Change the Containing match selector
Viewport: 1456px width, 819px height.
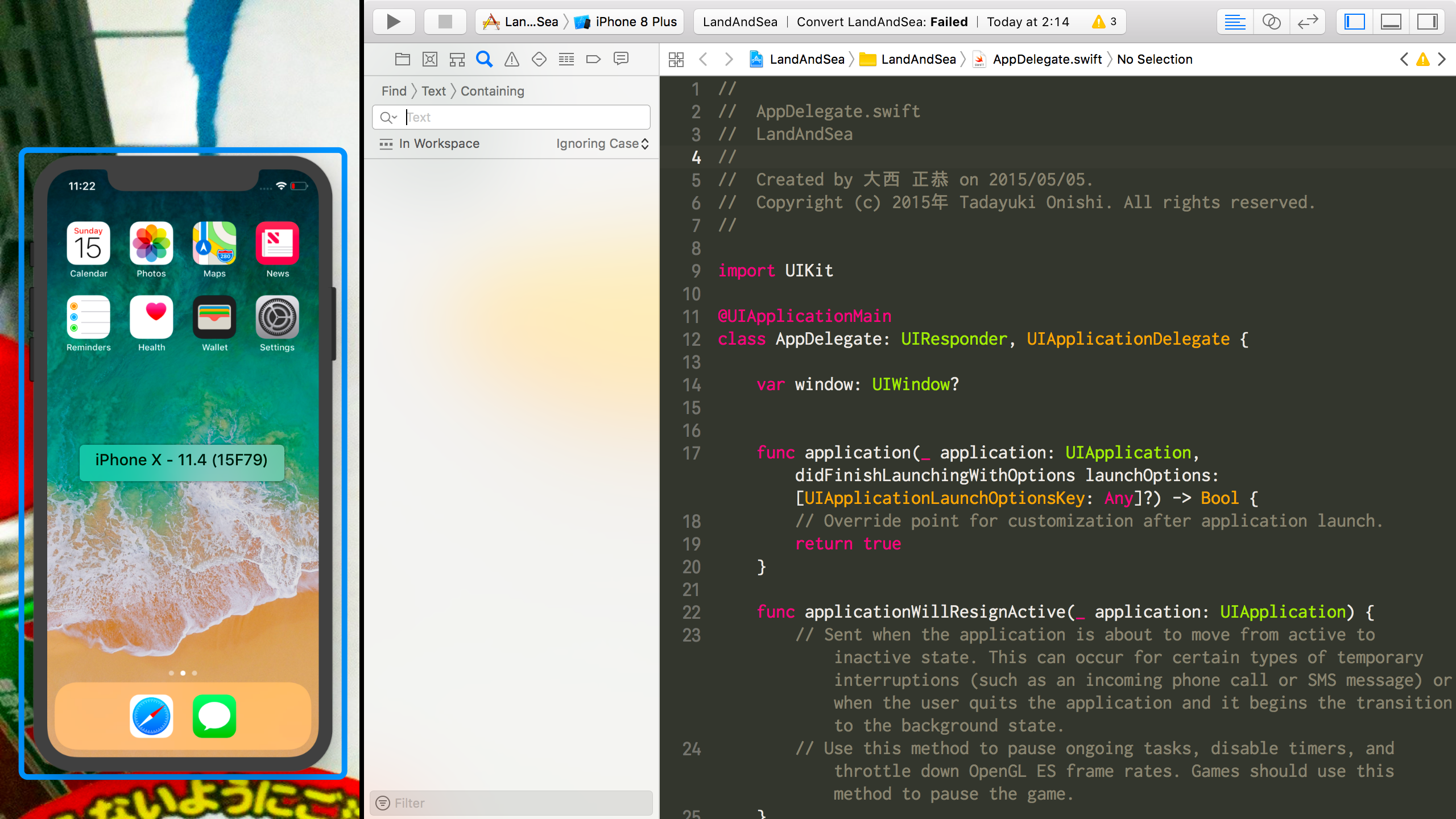(x=493, y=91)
